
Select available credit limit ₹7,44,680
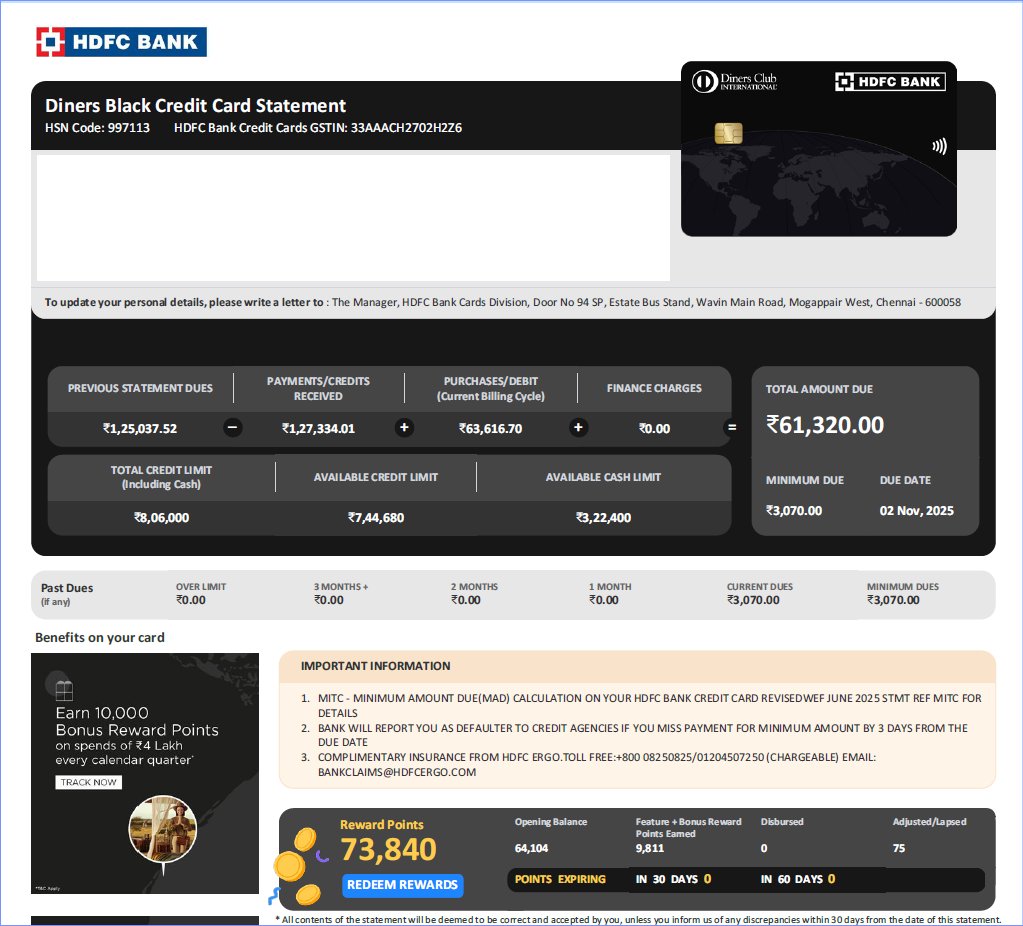(376, 517)
